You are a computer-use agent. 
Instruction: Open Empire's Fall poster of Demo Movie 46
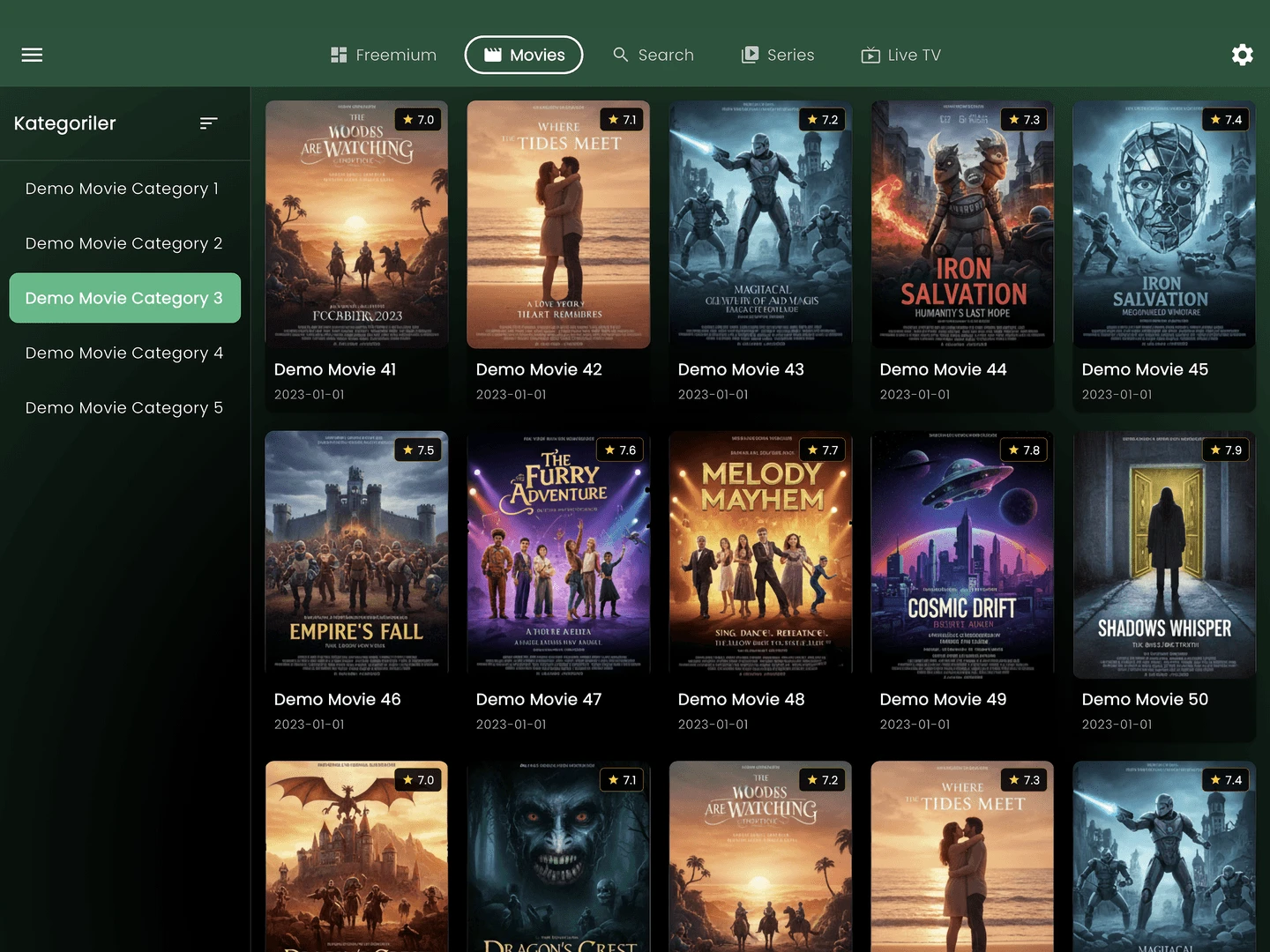pos(356,554)
